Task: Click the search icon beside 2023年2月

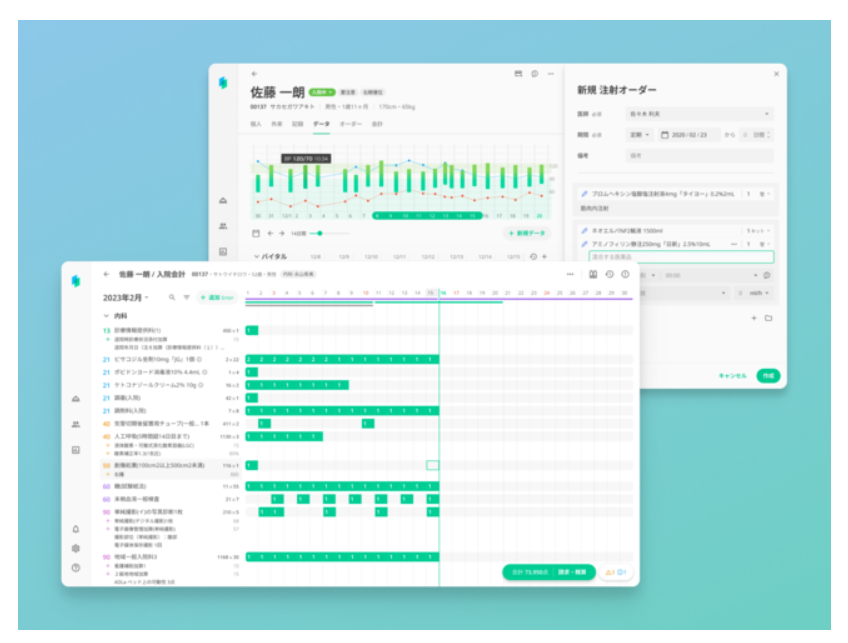Action: (x=172, y=297)
